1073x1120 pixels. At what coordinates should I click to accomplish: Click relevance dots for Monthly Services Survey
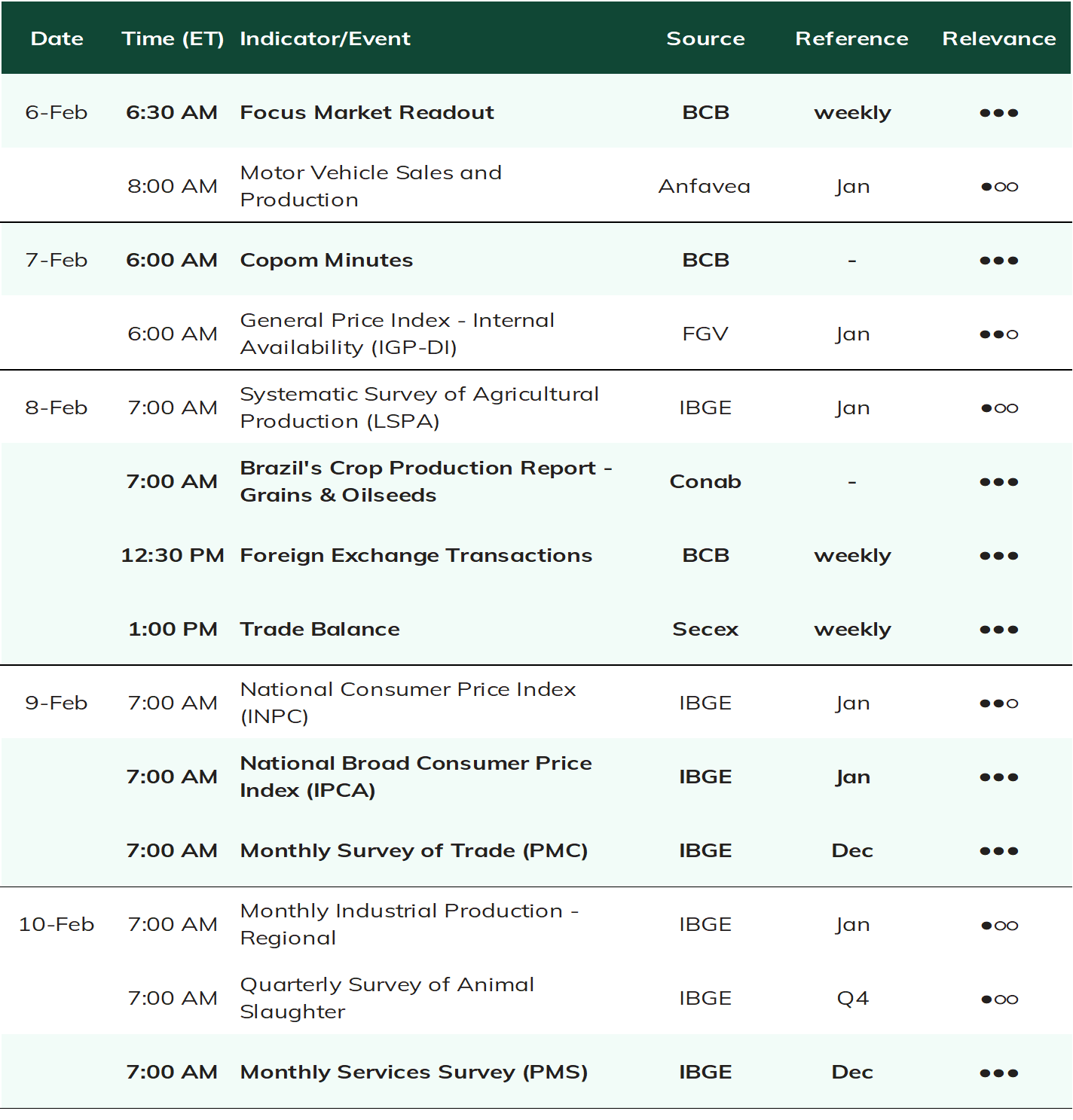tap(999, 1073)
